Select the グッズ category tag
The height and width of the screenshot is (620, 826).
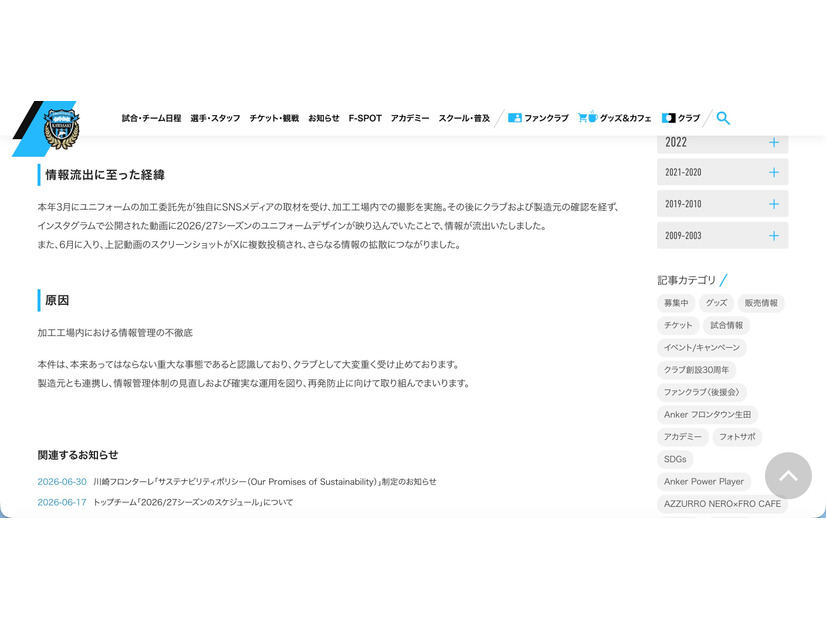tap(716, 303)
